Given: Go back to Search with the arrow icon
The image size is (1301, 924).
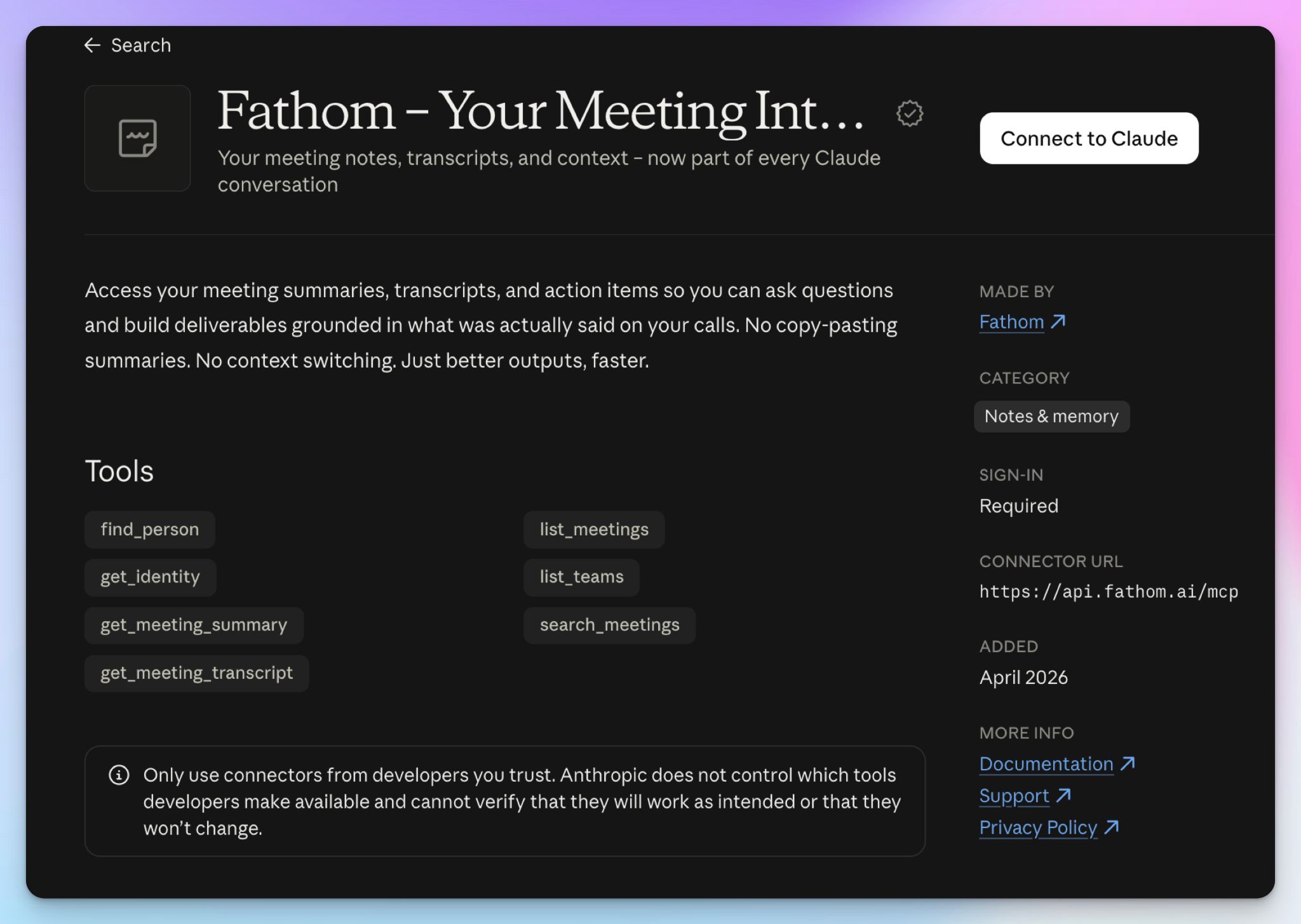Looking at the screenshot, I should [x=93, y=45].
